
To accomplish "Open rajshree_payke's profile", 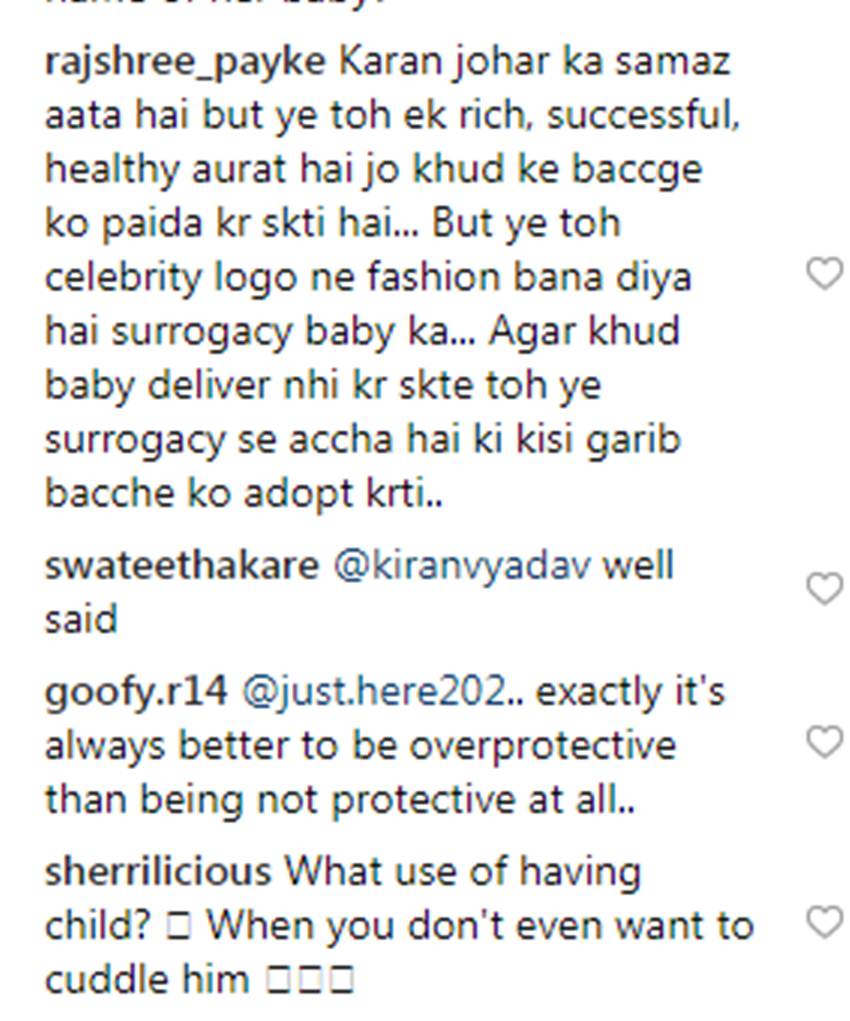I will [x=185, y=63].
